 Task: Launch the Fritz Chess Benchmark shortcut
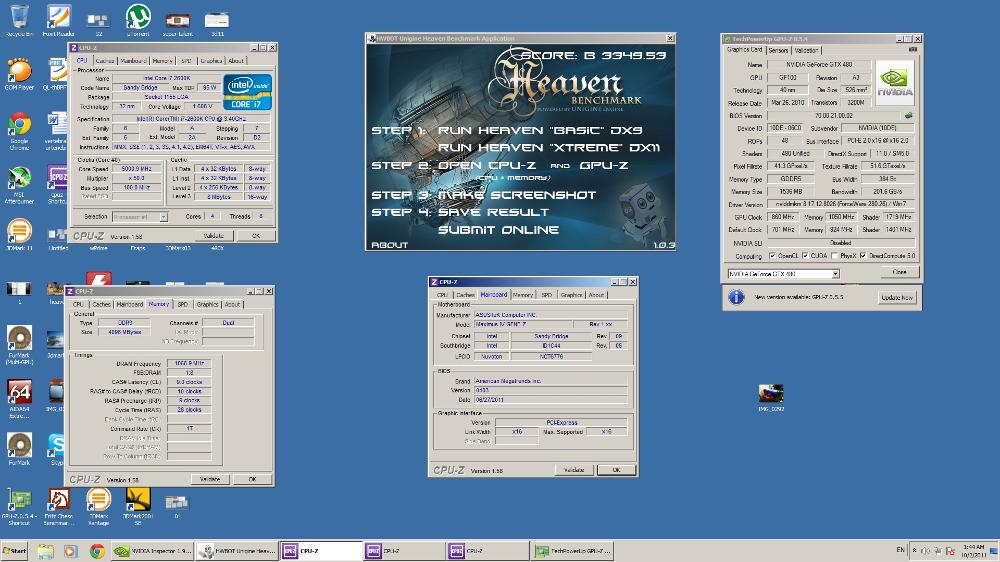pos(59,504)
